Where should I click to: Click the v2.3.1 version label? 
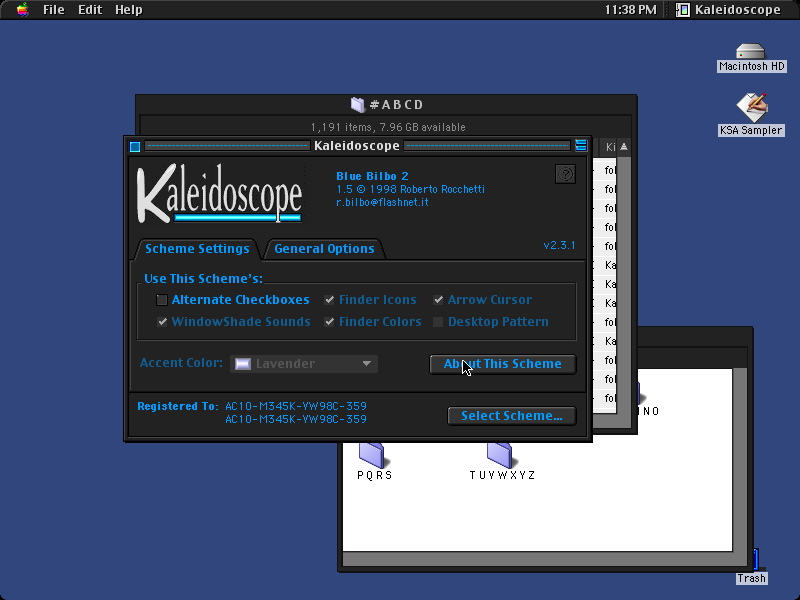(x=559, y=245)
